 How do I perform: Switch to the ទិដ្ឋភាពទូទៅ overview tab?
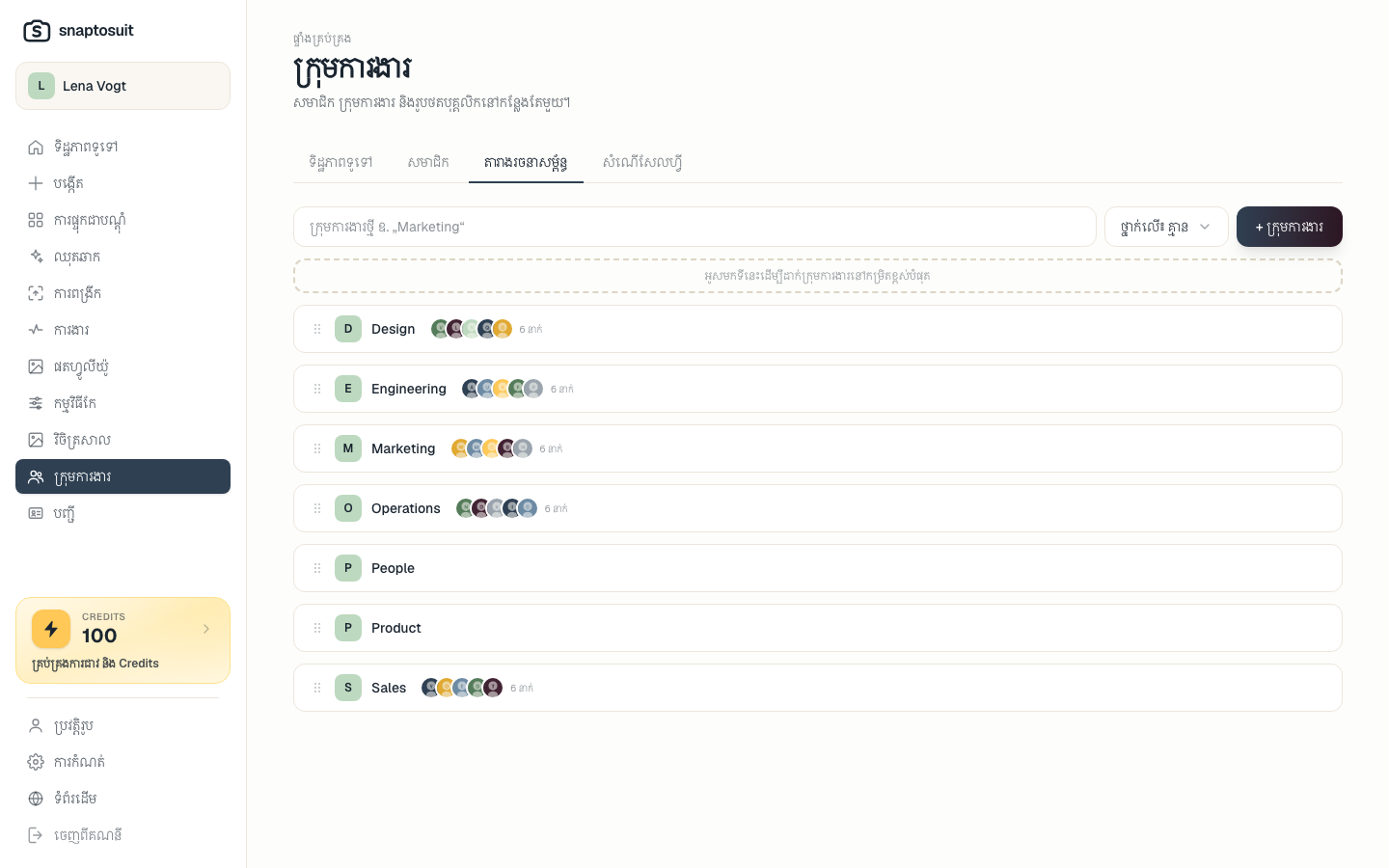click(x=341, y=162)
